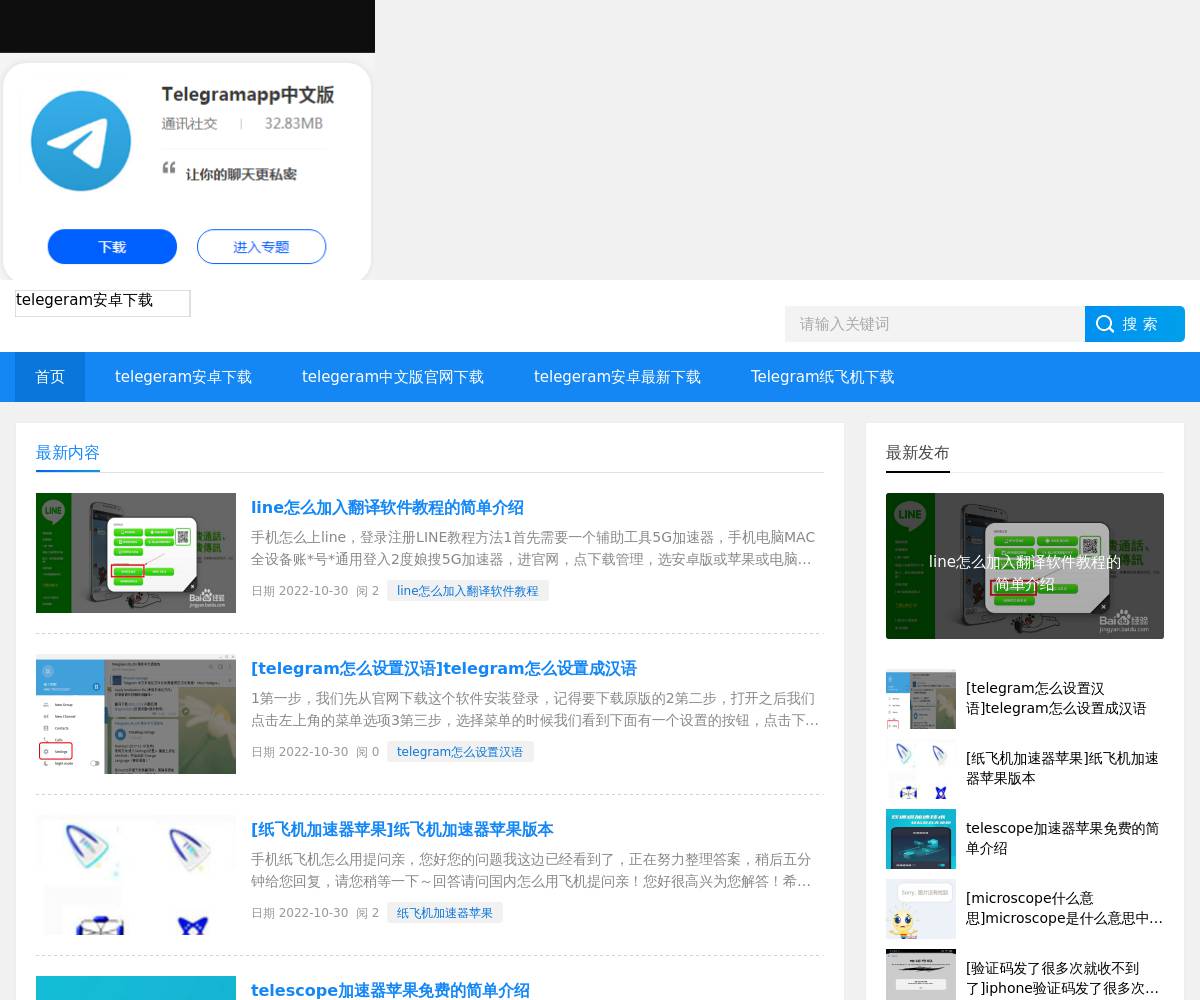Open telegeram安卓下载 navigation item

pyautogui.click(x=183, y=377)
